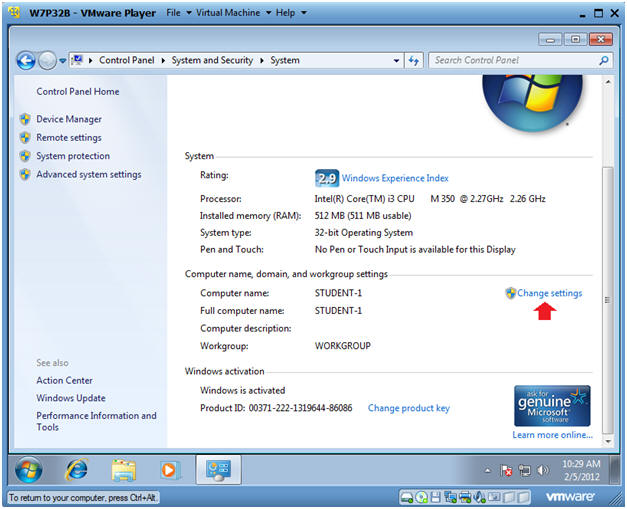Click the address bar refresh button

[413, 61]
